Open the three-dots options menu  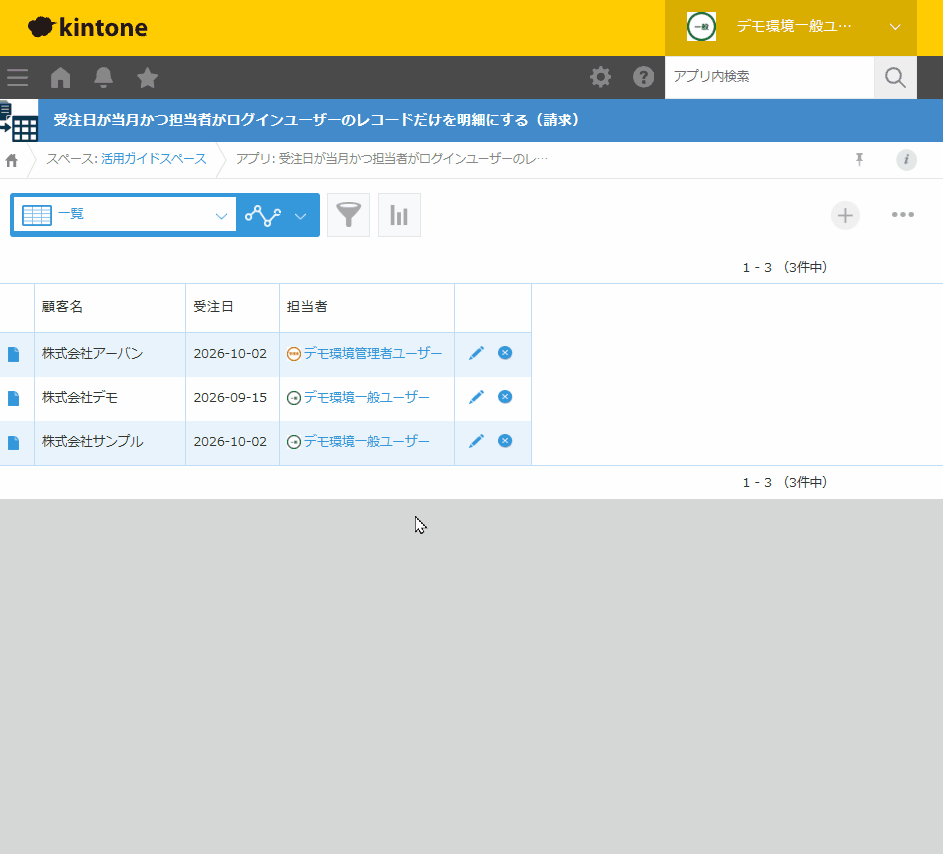[x=903, y=215]
